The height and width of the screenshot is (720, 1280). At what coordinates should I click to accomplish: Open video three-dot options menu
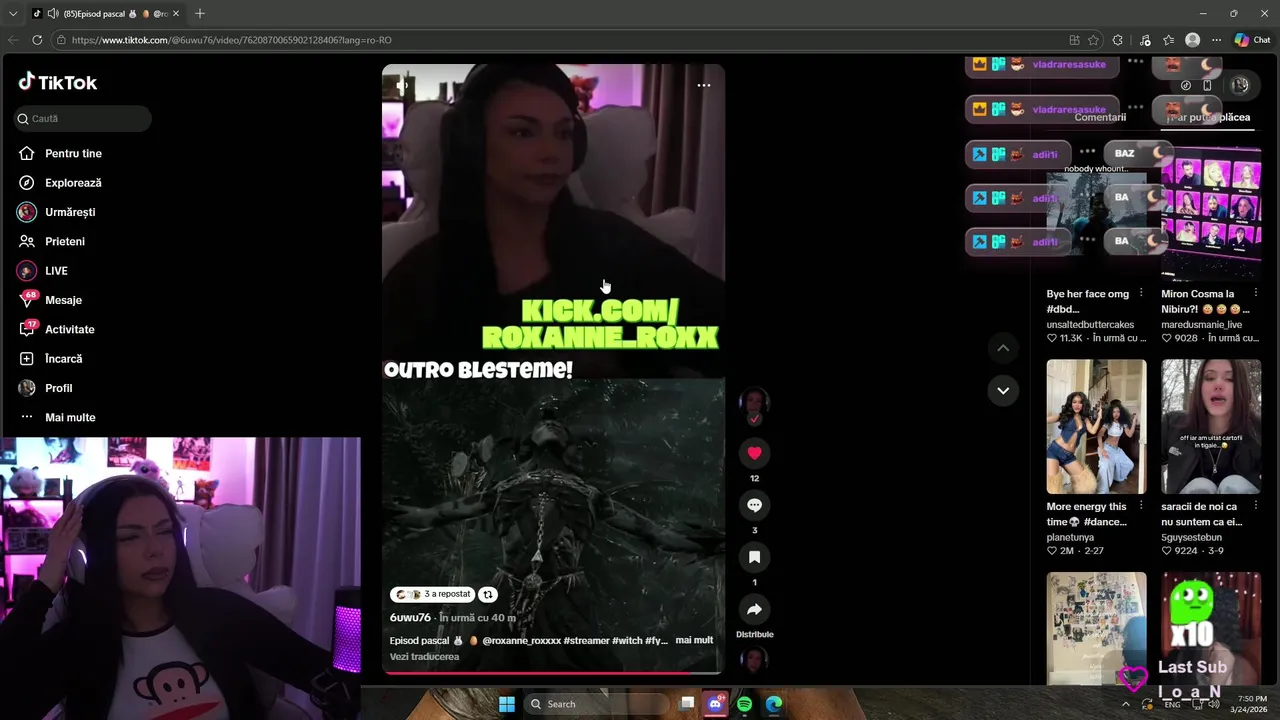point(704,85)
